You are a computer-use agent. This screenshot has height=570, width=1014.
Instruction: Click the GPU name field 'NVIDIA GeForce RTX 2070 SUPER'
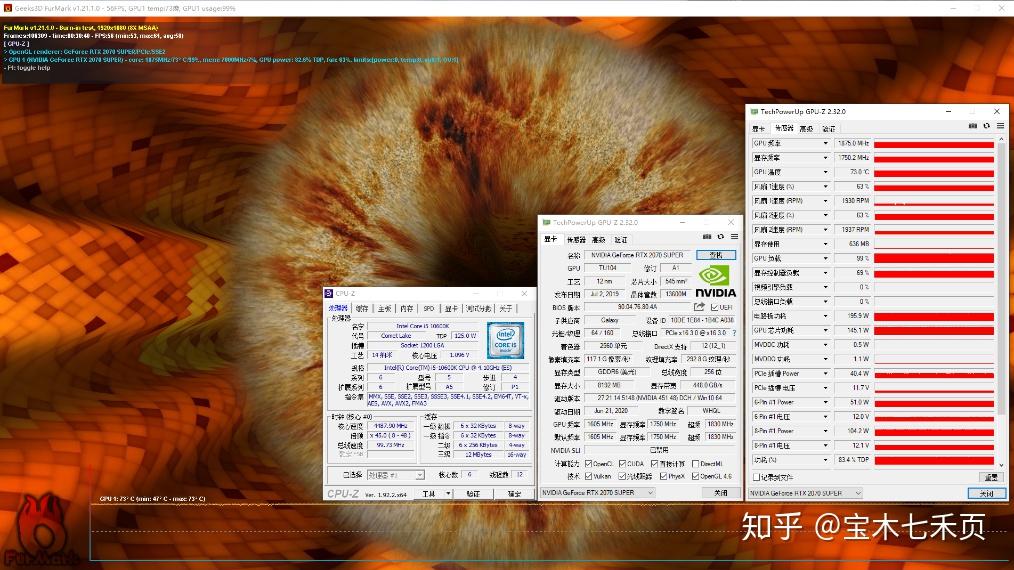coord(637,255)
